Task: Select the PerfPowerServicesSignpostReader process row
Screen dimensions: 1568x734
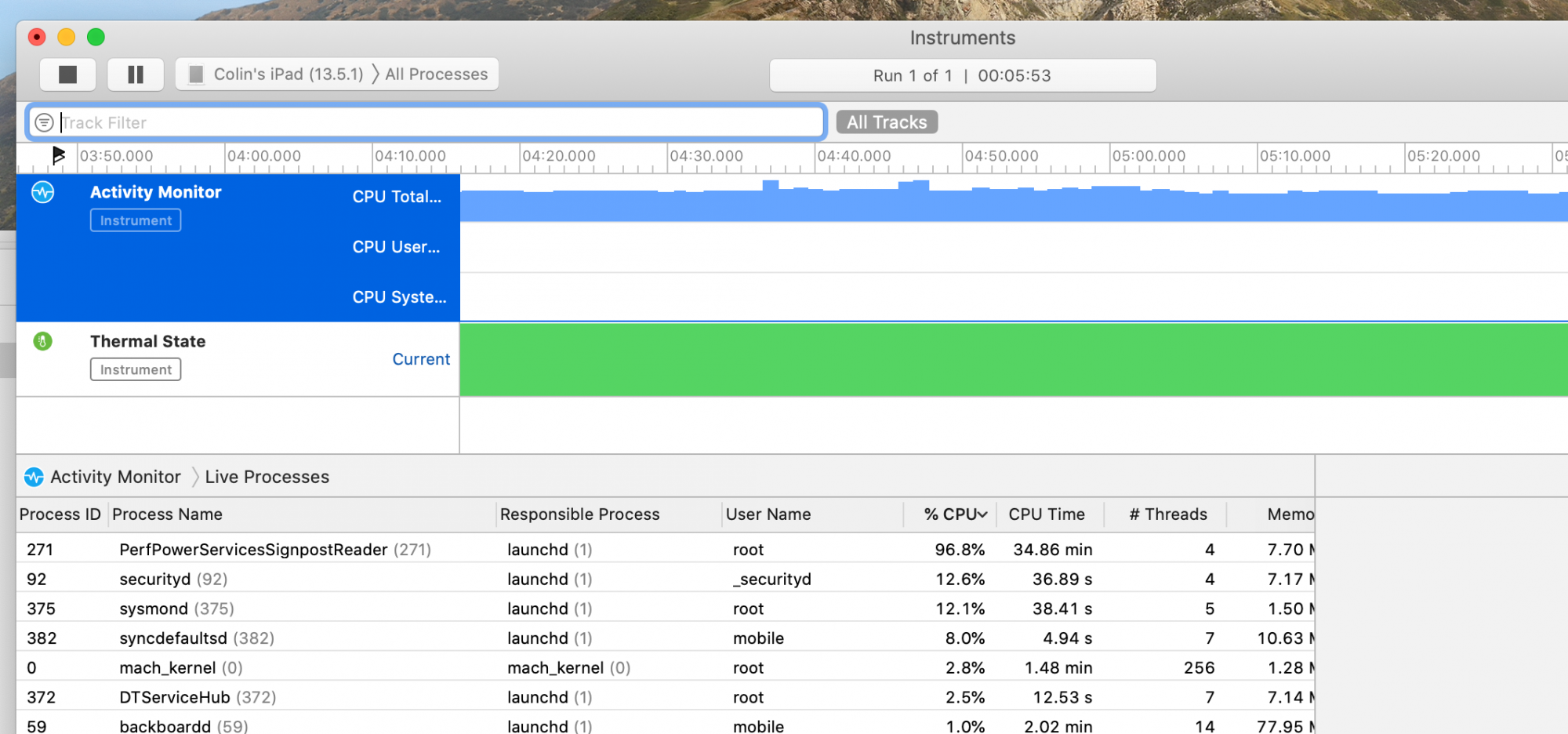Action: 665,550
